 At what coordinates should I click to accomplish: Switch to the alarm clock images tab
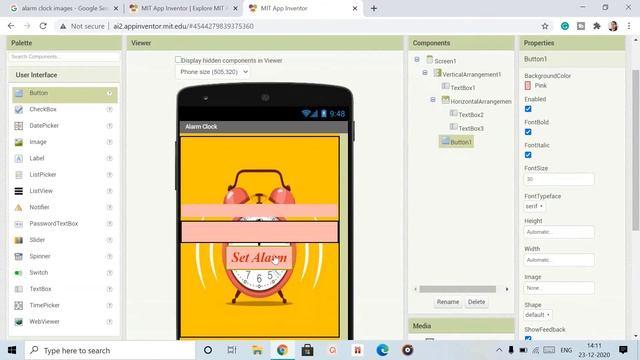(x=64, y=8)
